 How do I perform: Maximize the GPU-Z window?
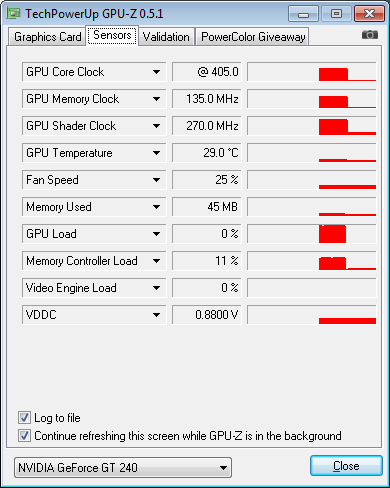pyautogui.click(x=336, y=14)
